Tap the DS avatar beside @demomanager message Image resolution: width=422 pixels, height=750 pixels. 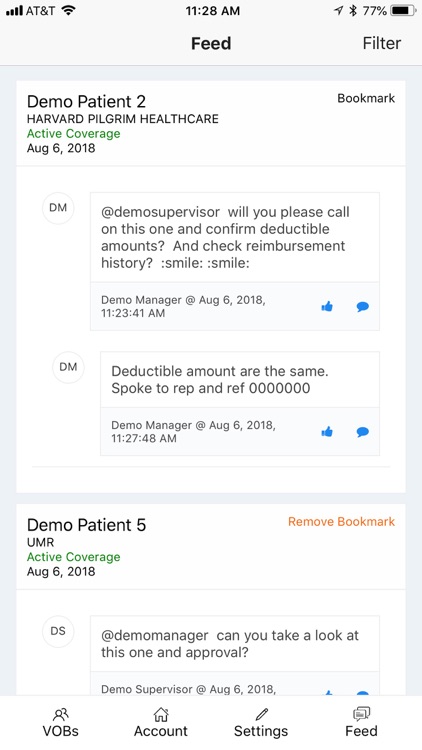pyautogui.click(x=58, y=631)
